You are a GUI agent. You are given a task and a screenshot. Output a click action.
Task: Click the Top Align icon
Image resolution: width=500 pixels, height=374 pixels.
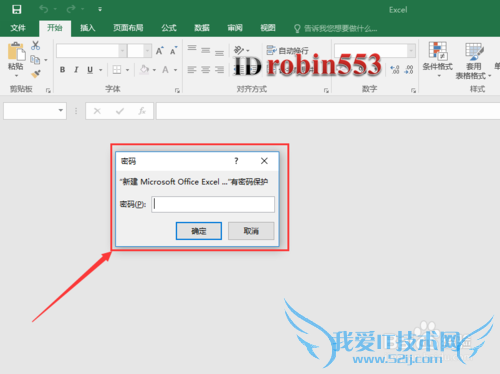[x=192, y=48]
